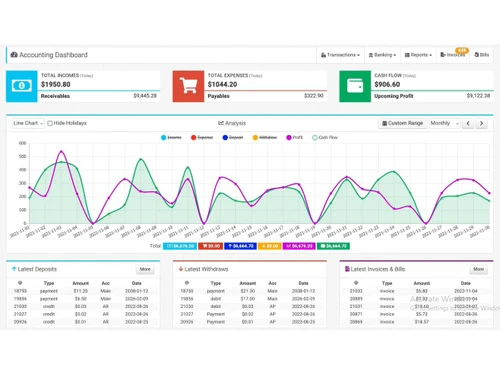The width and height of the screenshot is (500, 375).
Task: Toggle Cash Flow series in the chart legend
Action: pyautogui.click(x=325, y=137)
